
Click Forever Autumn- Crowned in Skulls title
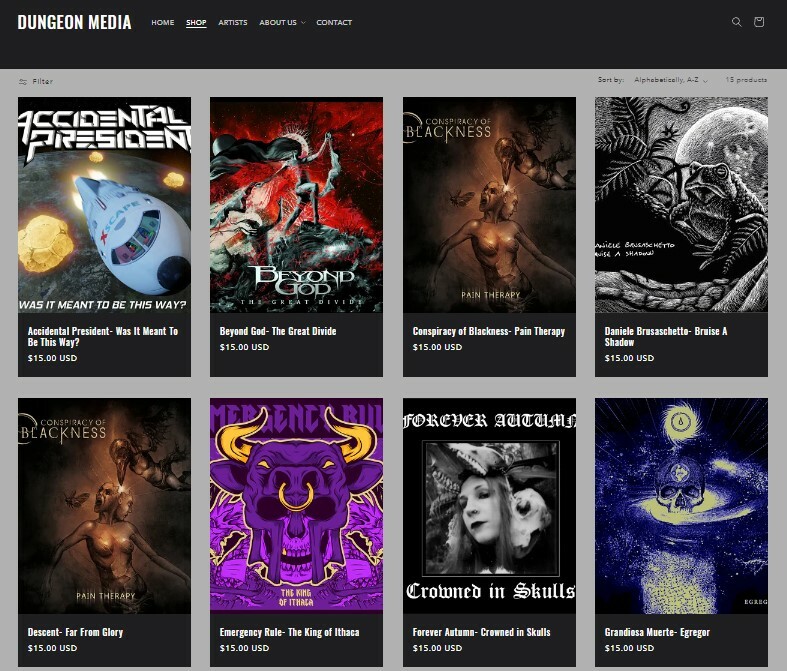click(481, 632)
